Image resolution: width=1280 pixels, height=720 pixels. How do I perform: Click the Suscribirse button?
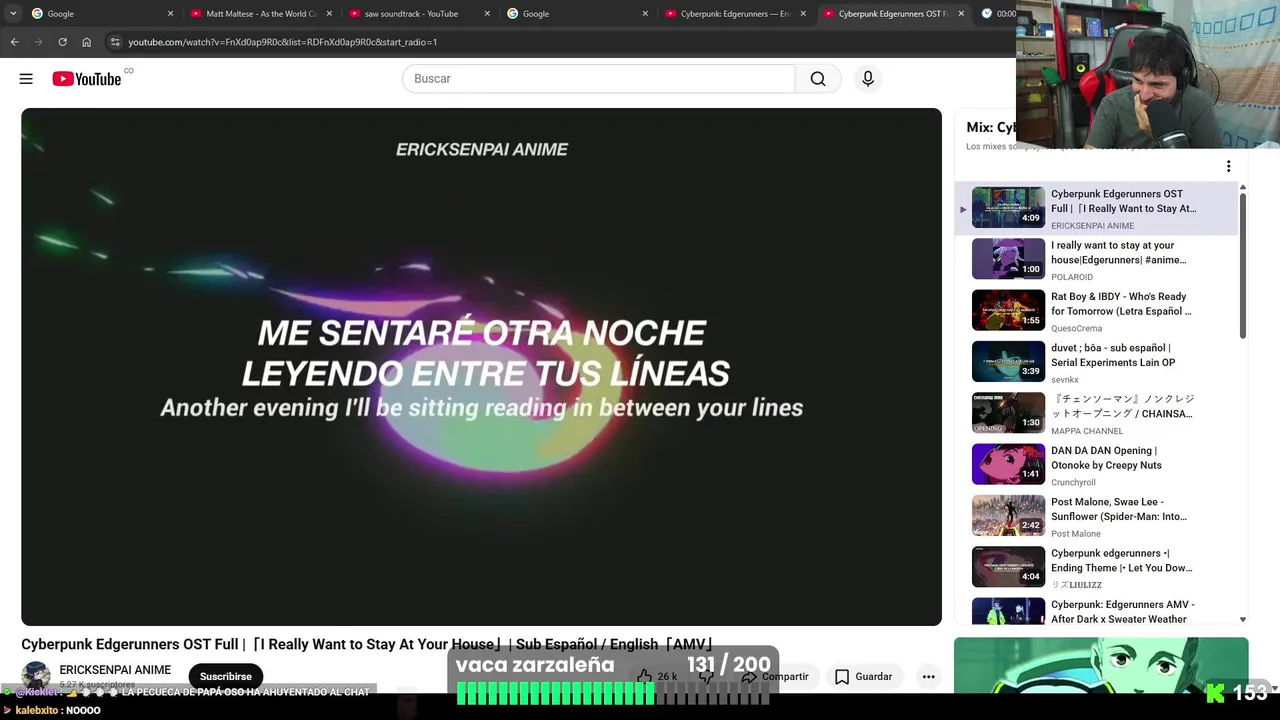pyautogui.click(x=226, y=677)
